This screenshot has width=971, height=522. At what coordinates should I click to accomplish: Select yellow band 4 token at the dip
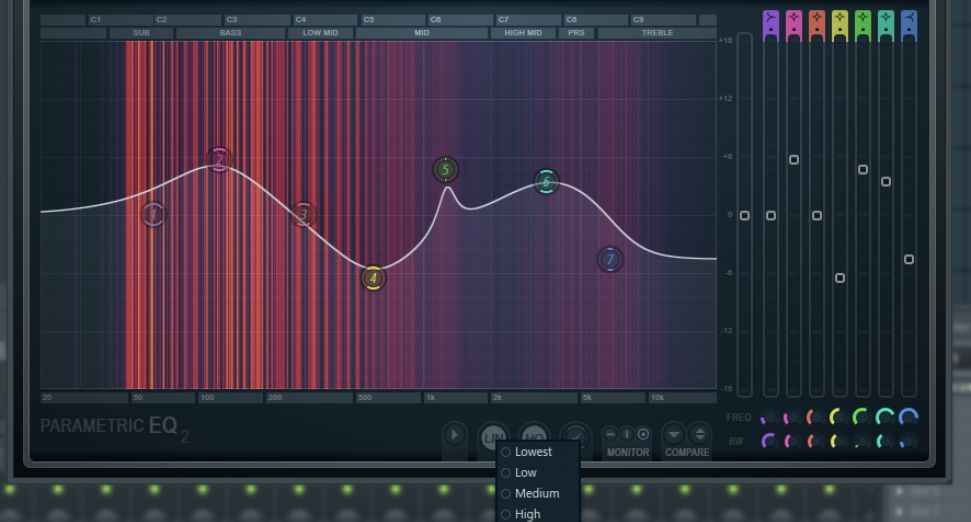coord(373,278)
